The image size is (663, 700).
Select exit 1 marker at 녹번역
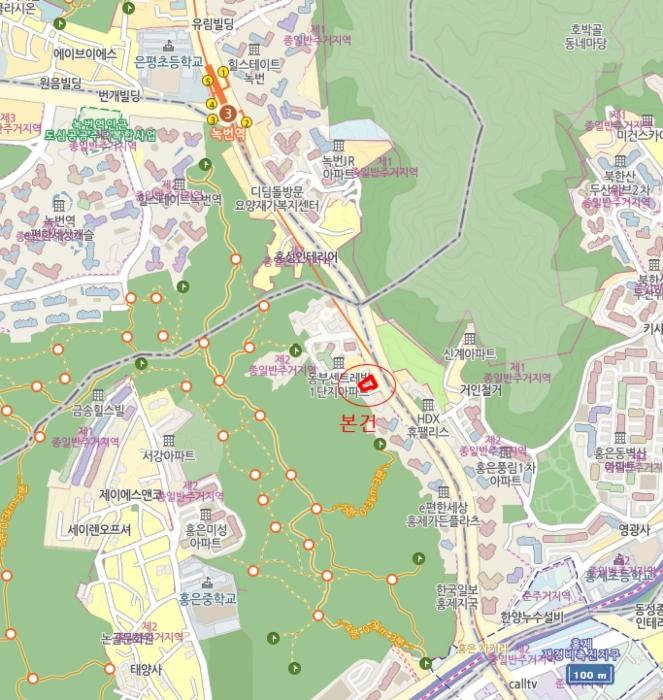223,71
